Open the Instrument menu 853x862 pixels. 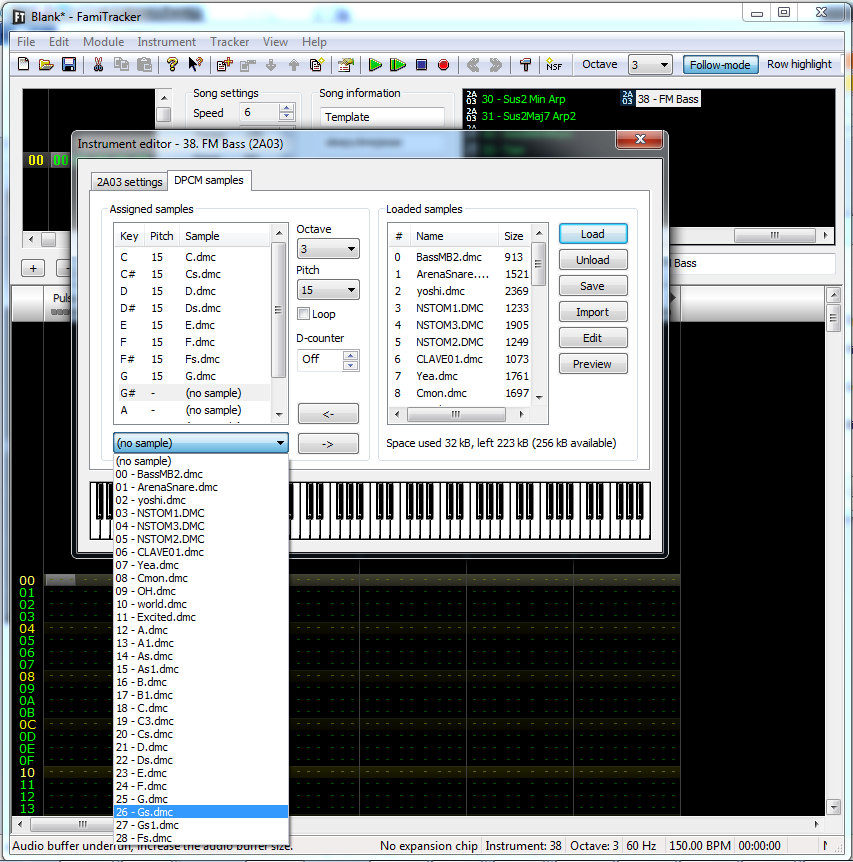coord(167,42)
